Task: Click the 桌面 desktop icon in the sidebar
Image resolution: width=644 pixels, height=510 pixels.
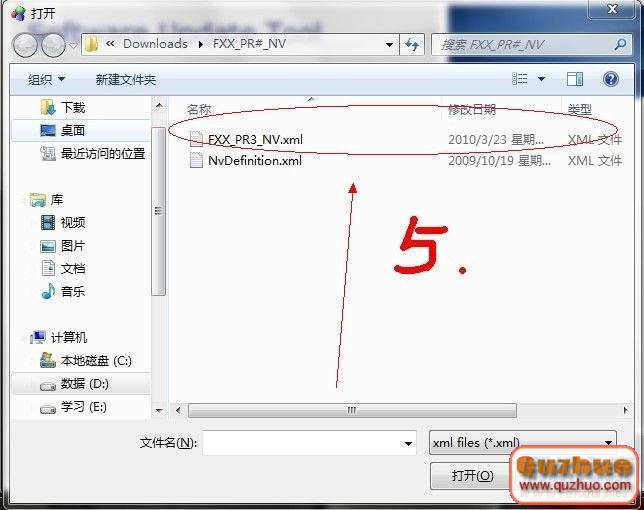Action: pos(48,131)
